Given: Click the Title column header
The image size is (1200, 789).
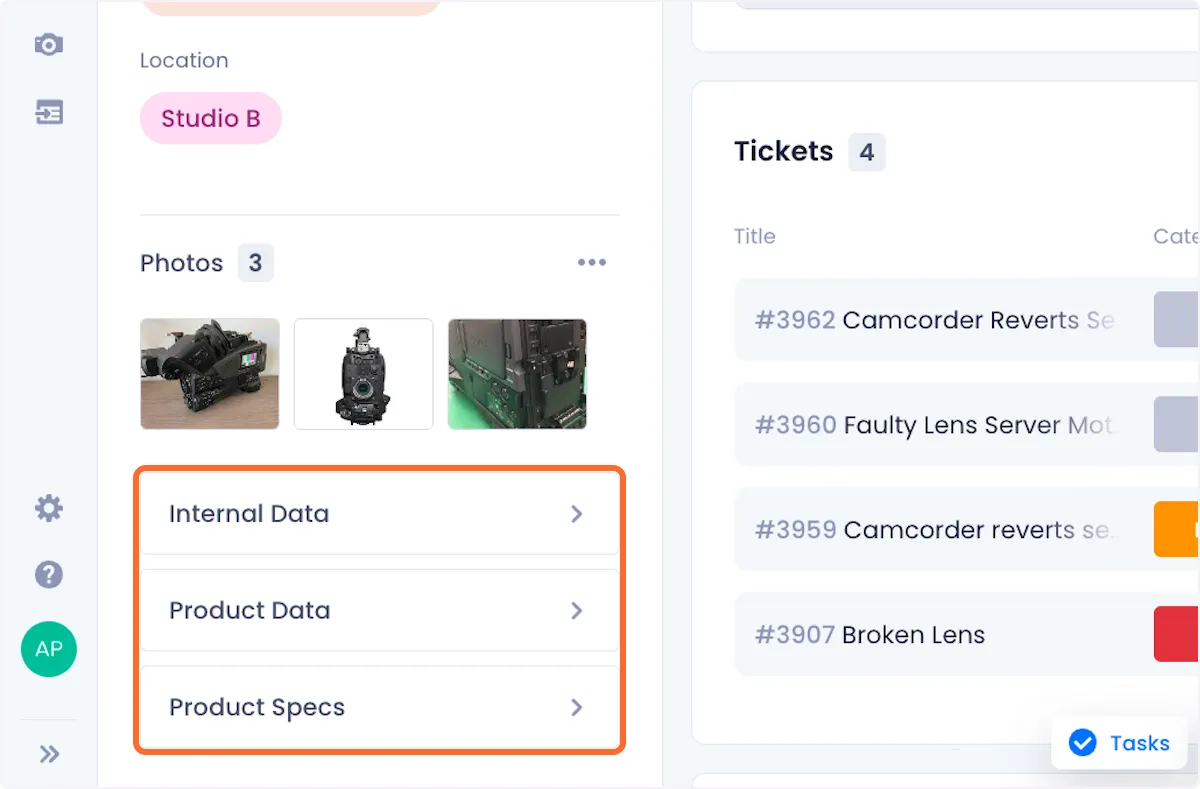Looking at the screenshot, I should click(x=755, y=236).
